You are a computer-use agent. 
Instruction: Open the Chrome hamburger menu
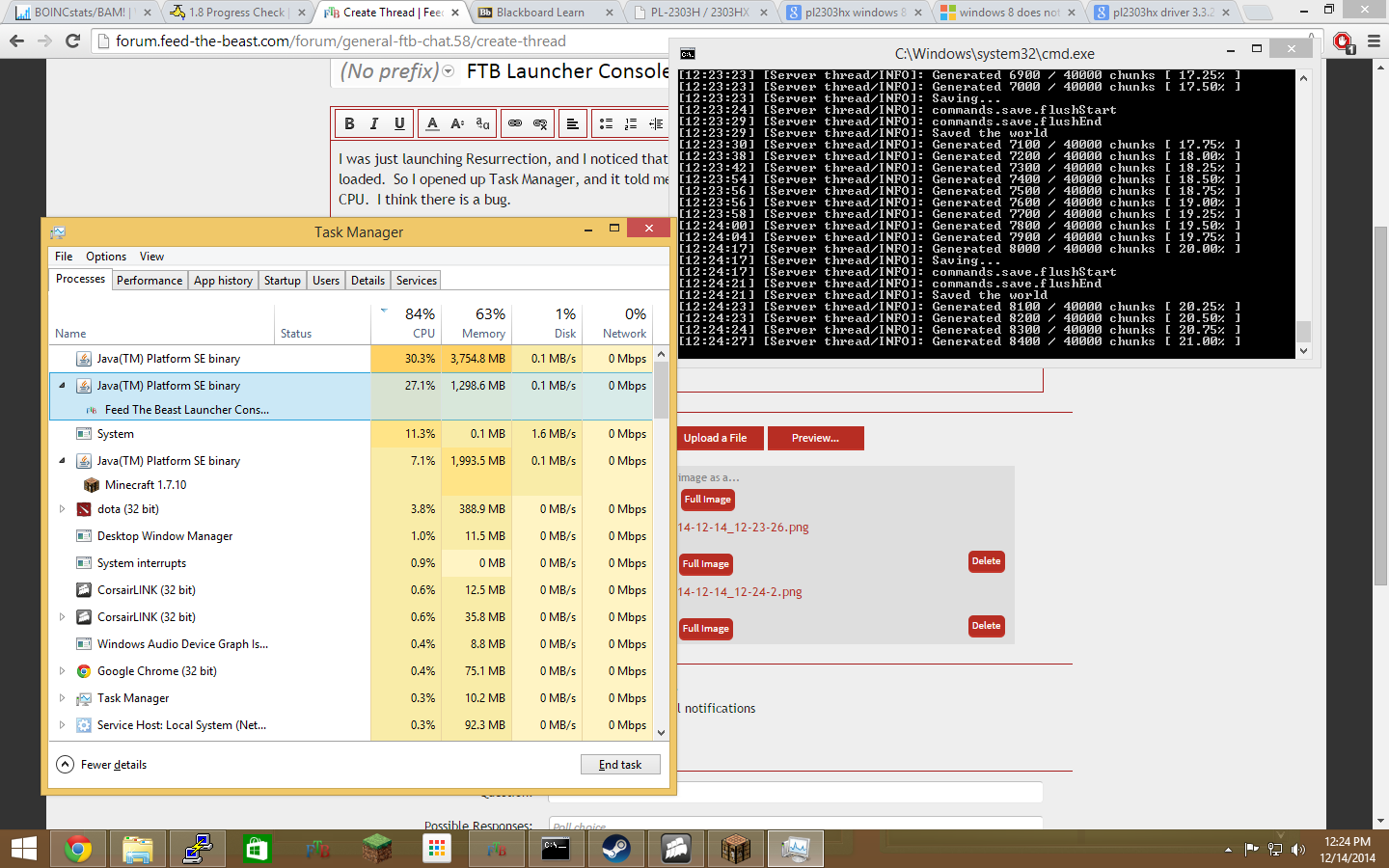(1374, 41)
